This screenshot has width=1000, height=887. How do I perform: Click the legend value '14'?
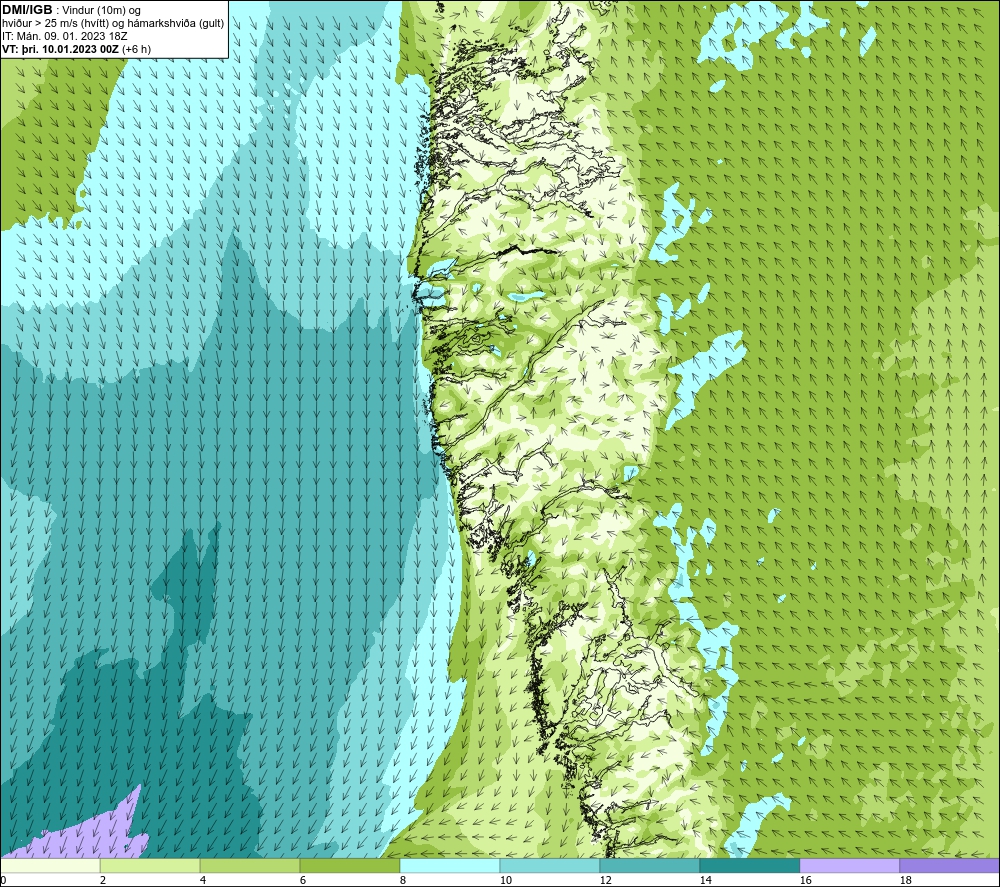click(705, 880)
